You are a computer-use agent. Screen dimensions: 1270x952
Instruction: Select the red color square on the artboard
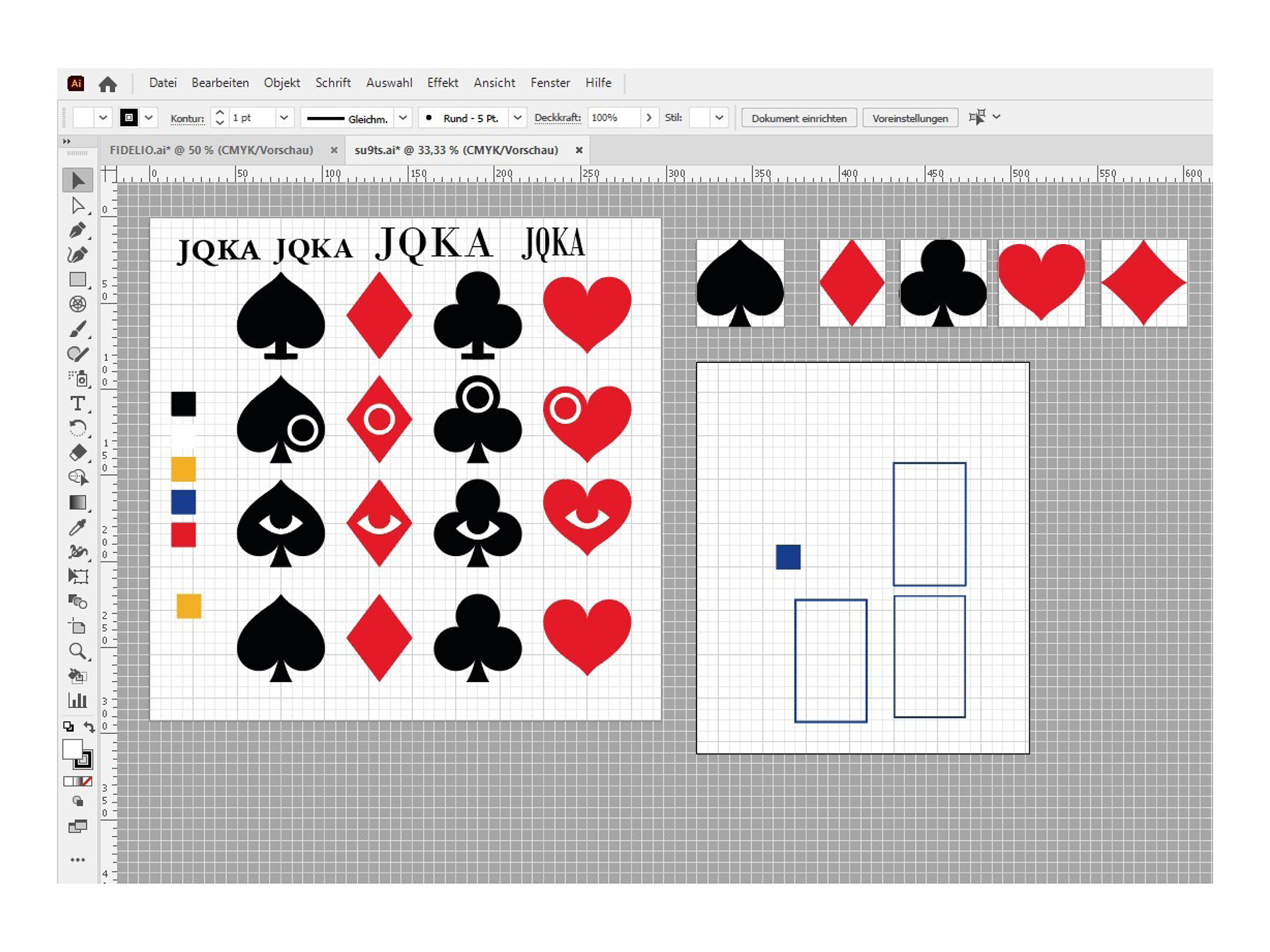point(183,535)
